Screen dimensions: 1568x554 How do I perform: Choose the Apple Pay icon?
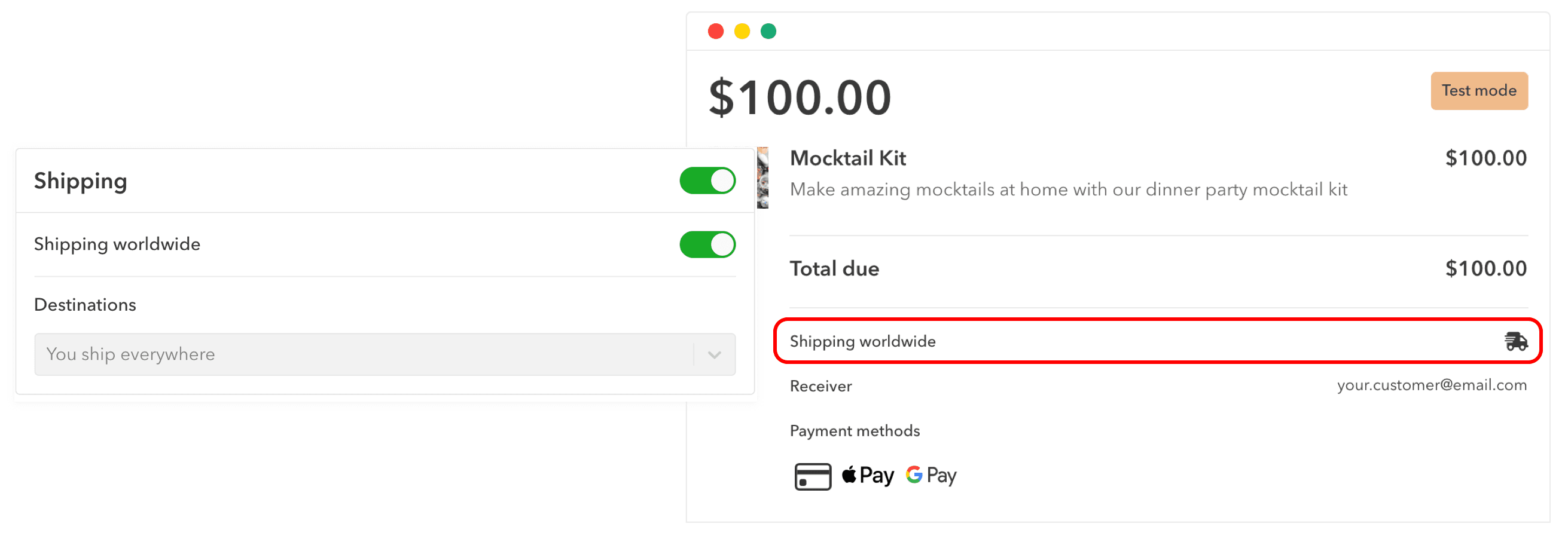pyautogui.click(x=867, y=475)
